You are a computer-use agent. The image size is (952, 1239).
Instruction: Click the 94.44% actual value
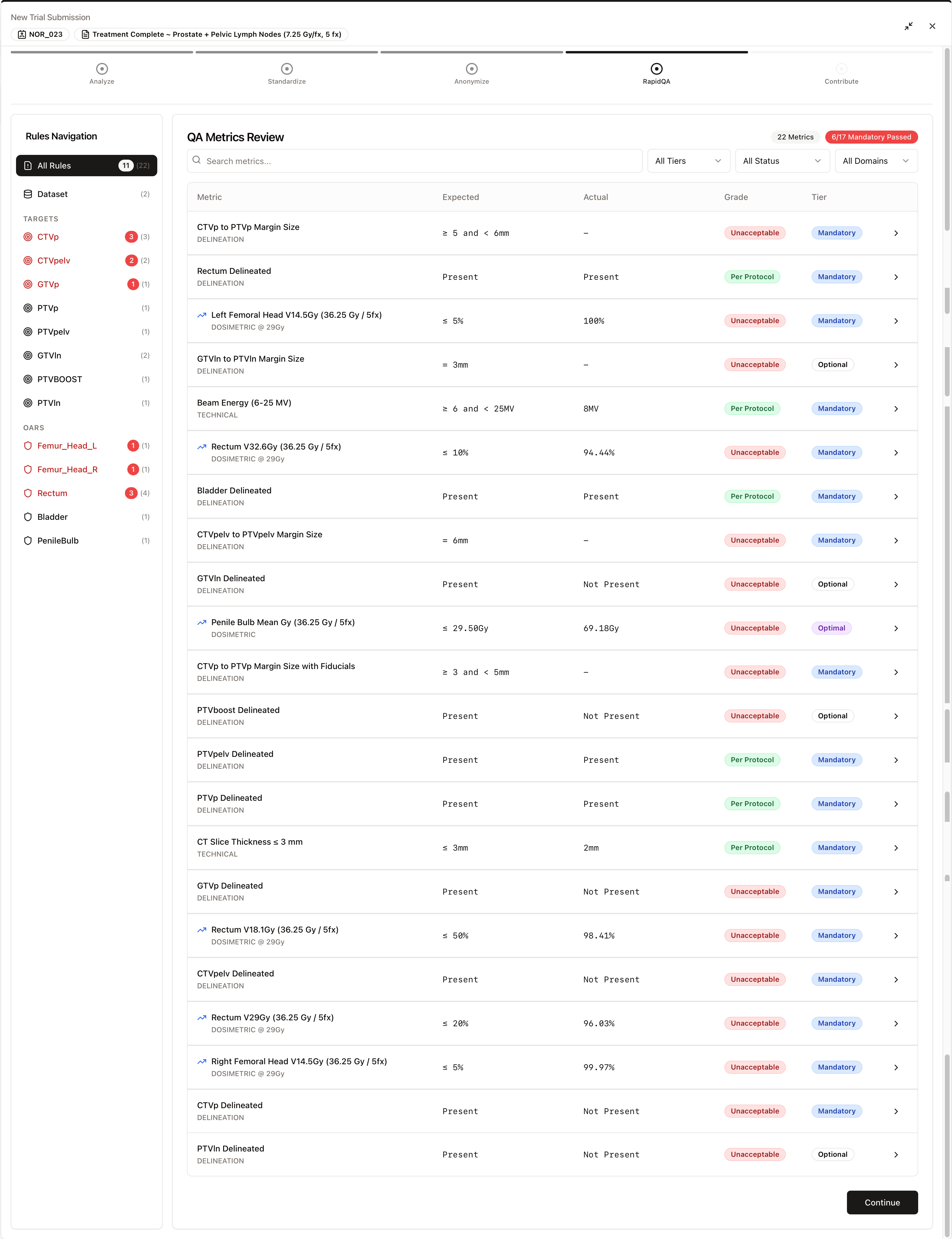coord(598,453)
